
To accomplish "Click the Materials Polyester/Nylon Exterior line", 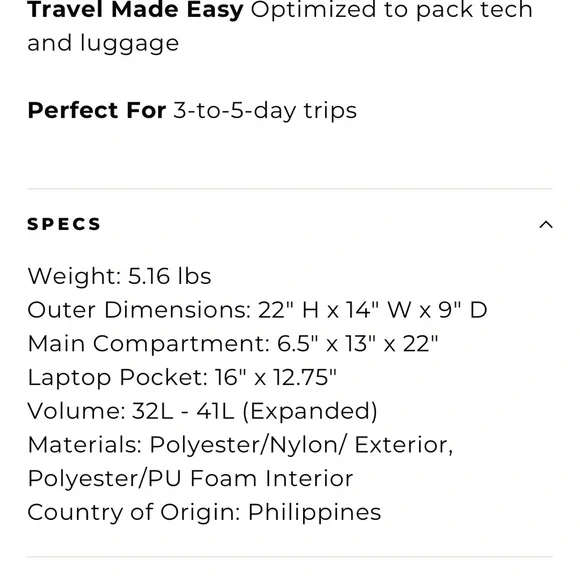I will click(x=240, y=445).
